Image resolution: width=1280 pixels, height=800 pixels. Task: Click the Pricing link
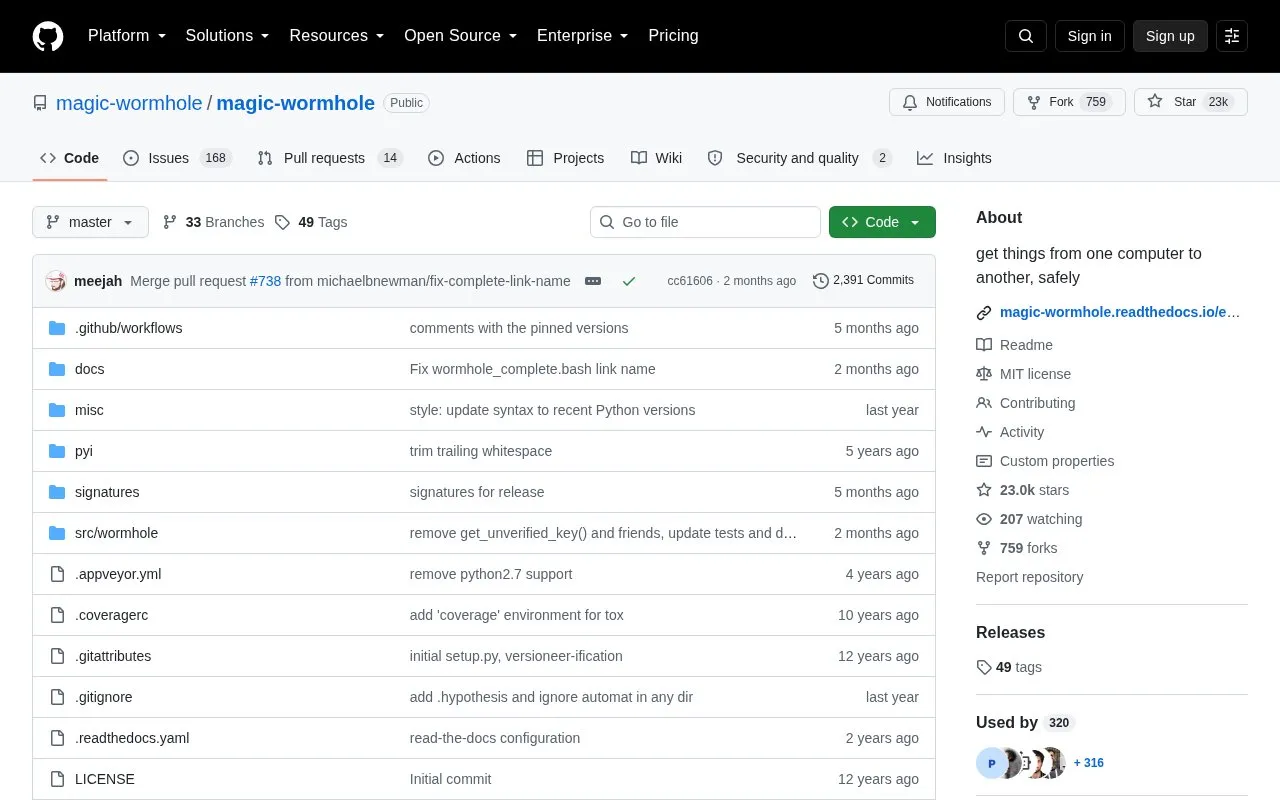pyautogui.click(x=673, y=36)
